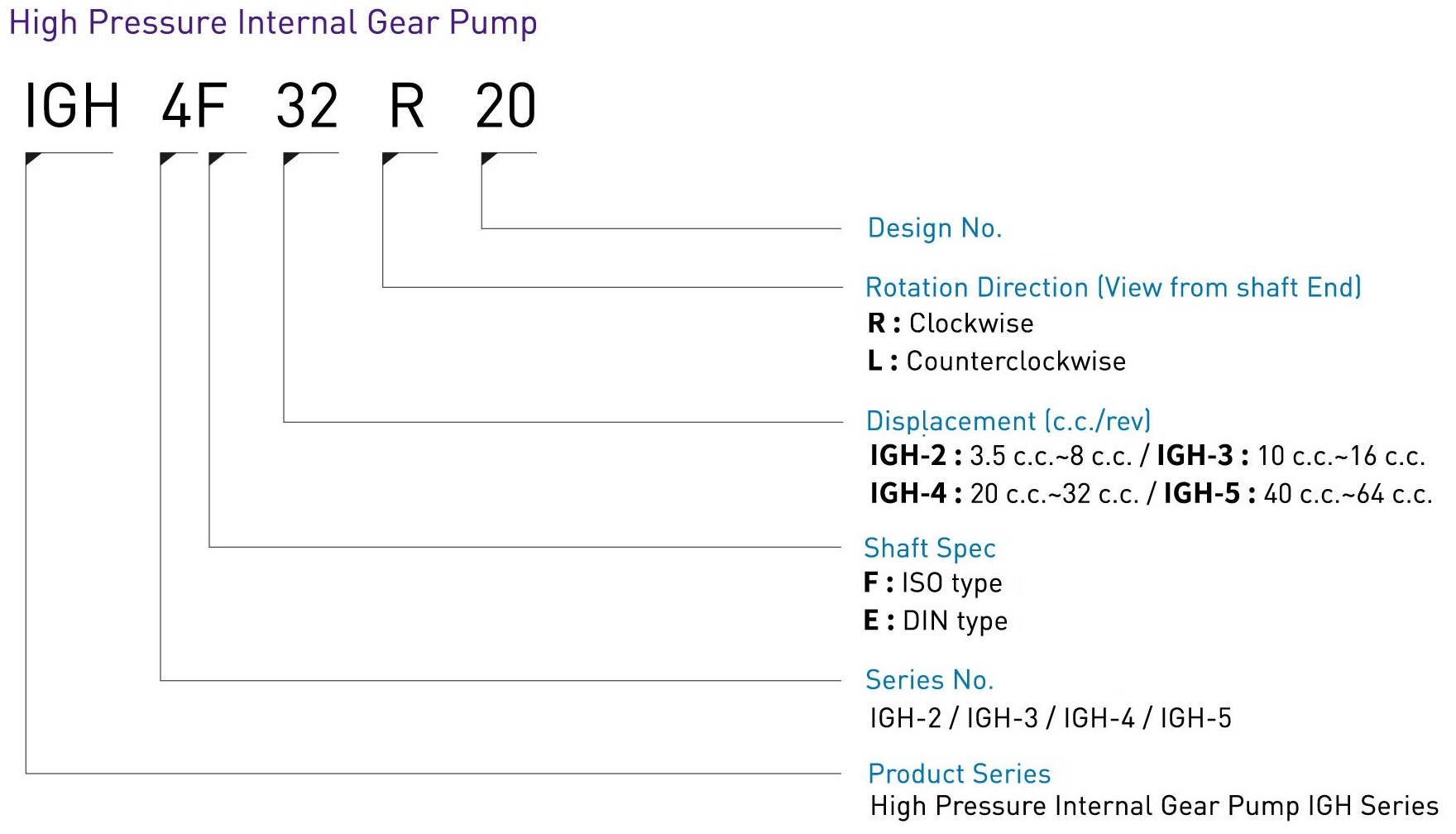This screenshot has width=1456, height=834.
Task: Select the 'F : ISO type' entry
Action: point(932,583)
